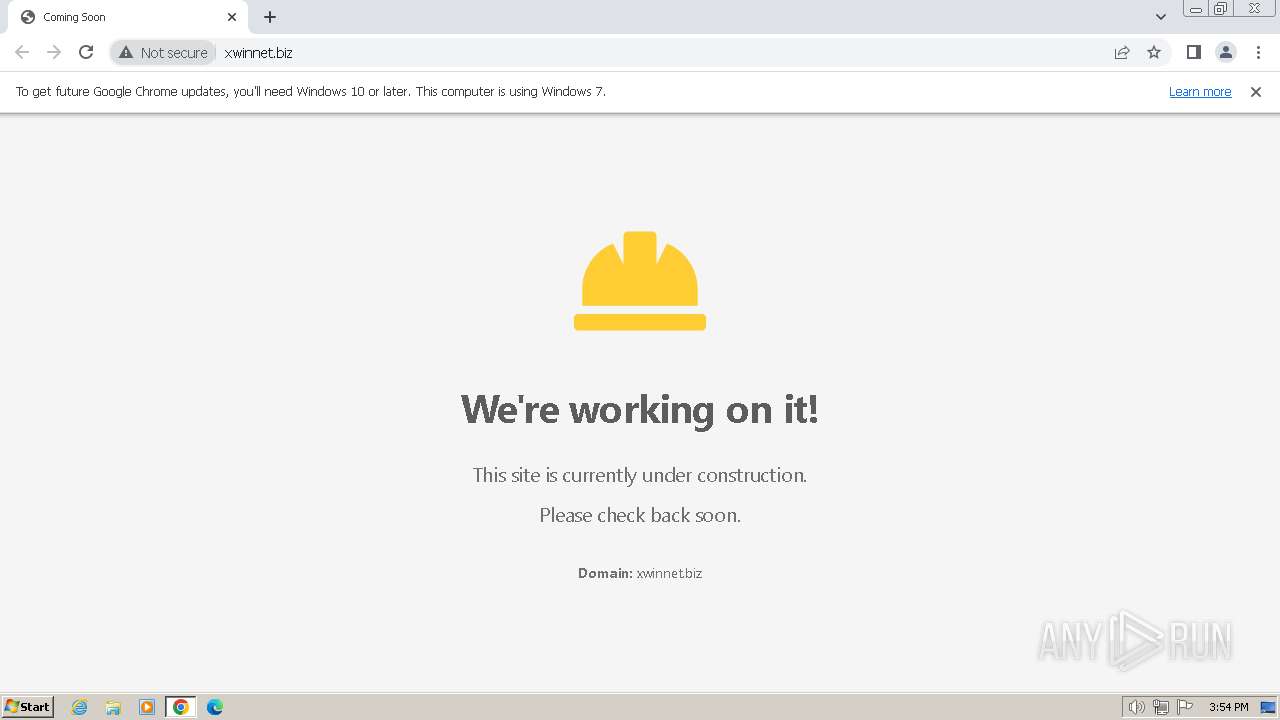The height and width of the screenshot is (720, 1280).
Task: Share this page icon
Action: click(x=1122, y=52)
